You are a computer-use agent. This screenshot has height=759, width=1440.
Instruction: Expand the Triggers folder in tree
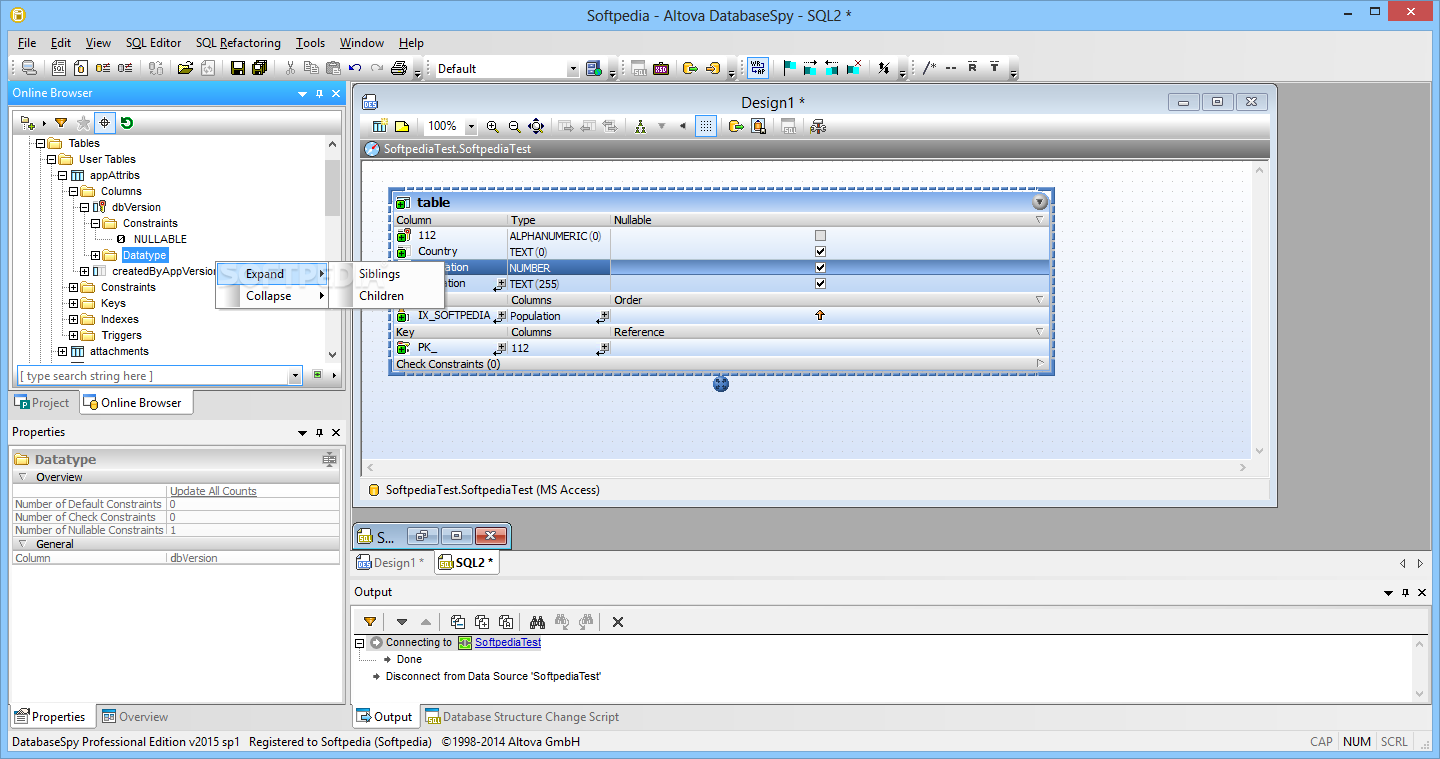tap(73, 335)
